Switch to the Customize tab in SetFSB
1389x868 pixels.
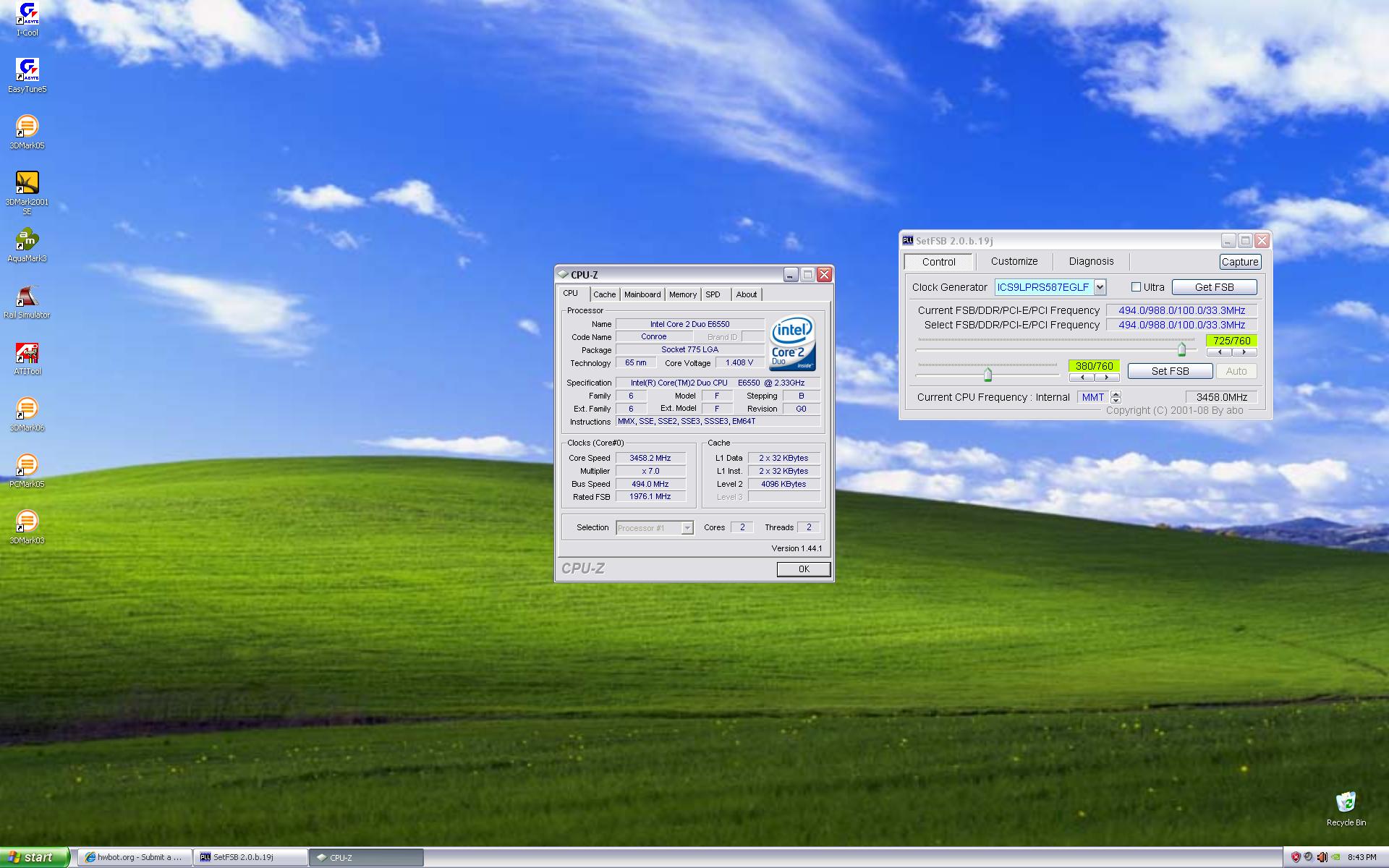(1014, 262)
